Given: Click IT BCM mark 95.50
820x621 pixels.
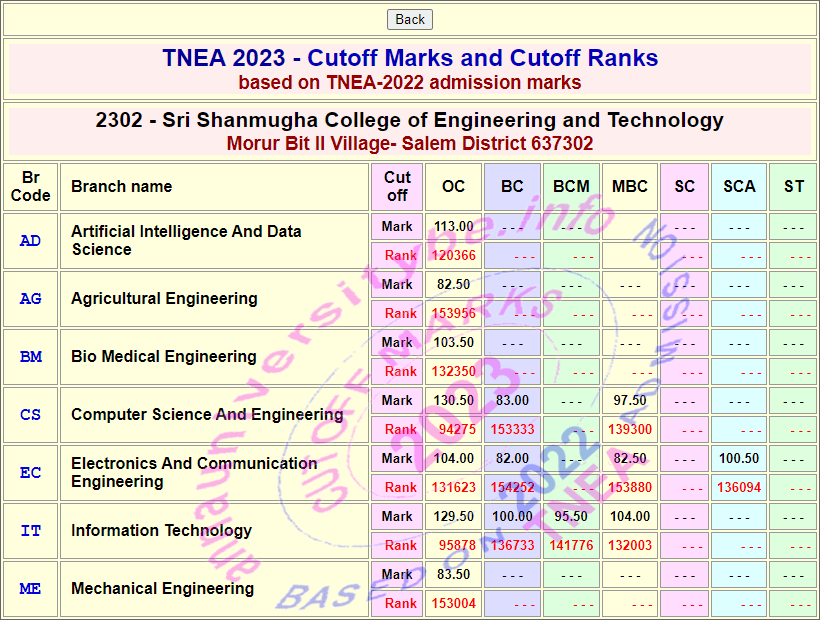Looking at the screenshot, I should point(571,517).
